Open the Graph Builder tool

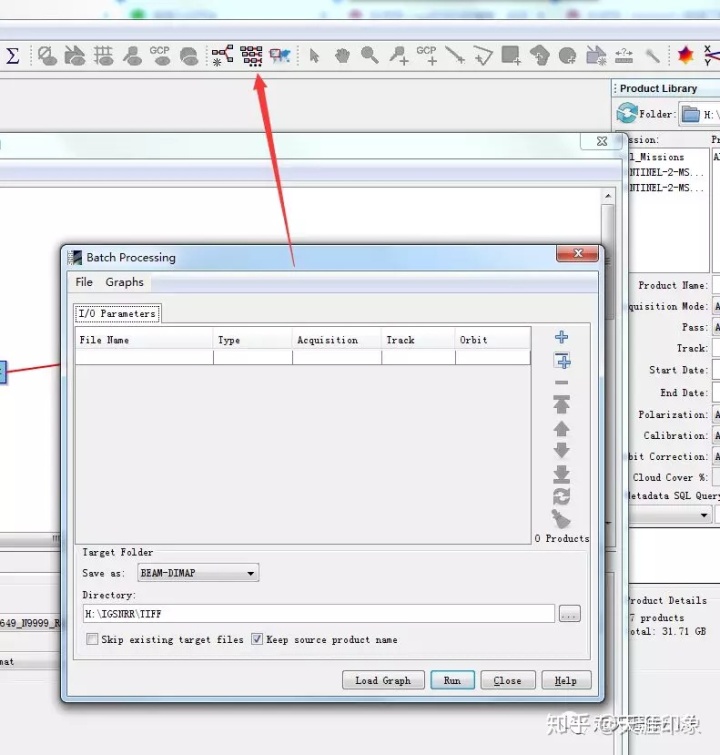223,56
